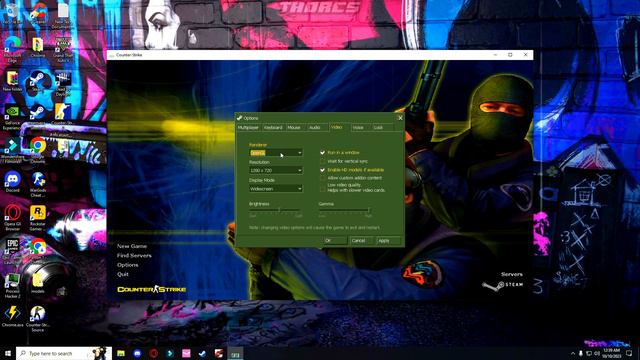Open File Explorer from the taskbar
This screenshot has height=360, width=640.
tap(121, 353)
